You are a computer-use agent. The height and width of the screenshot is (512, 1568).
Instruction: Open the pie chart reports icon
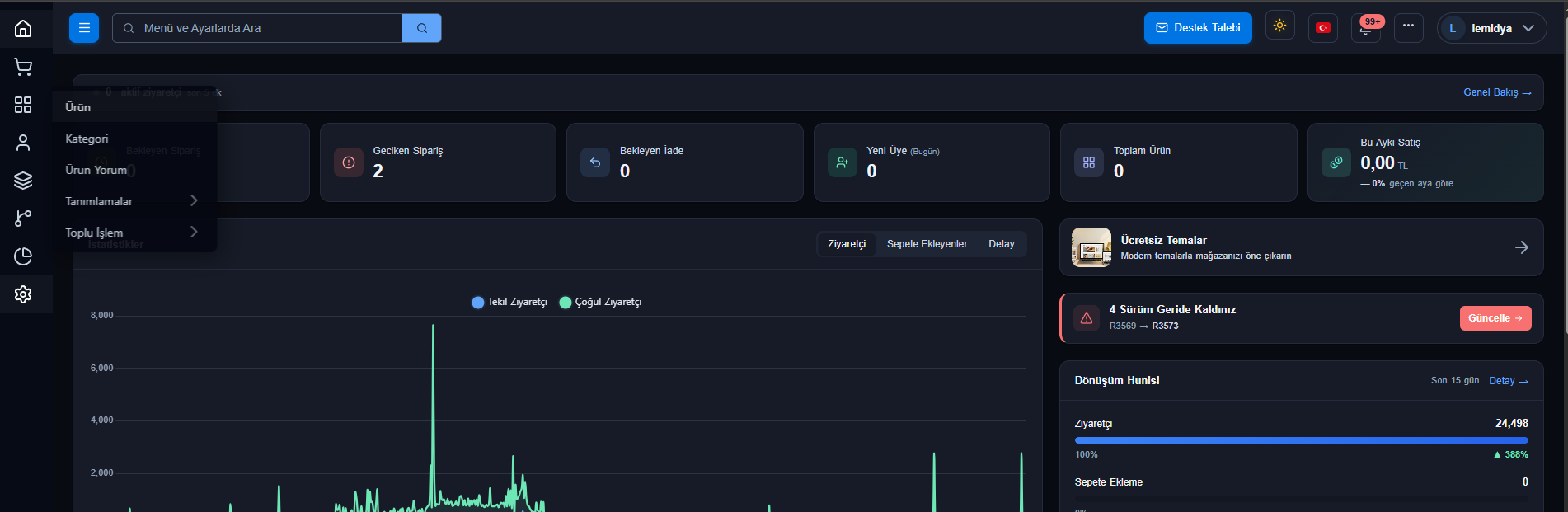coord(23,256)
